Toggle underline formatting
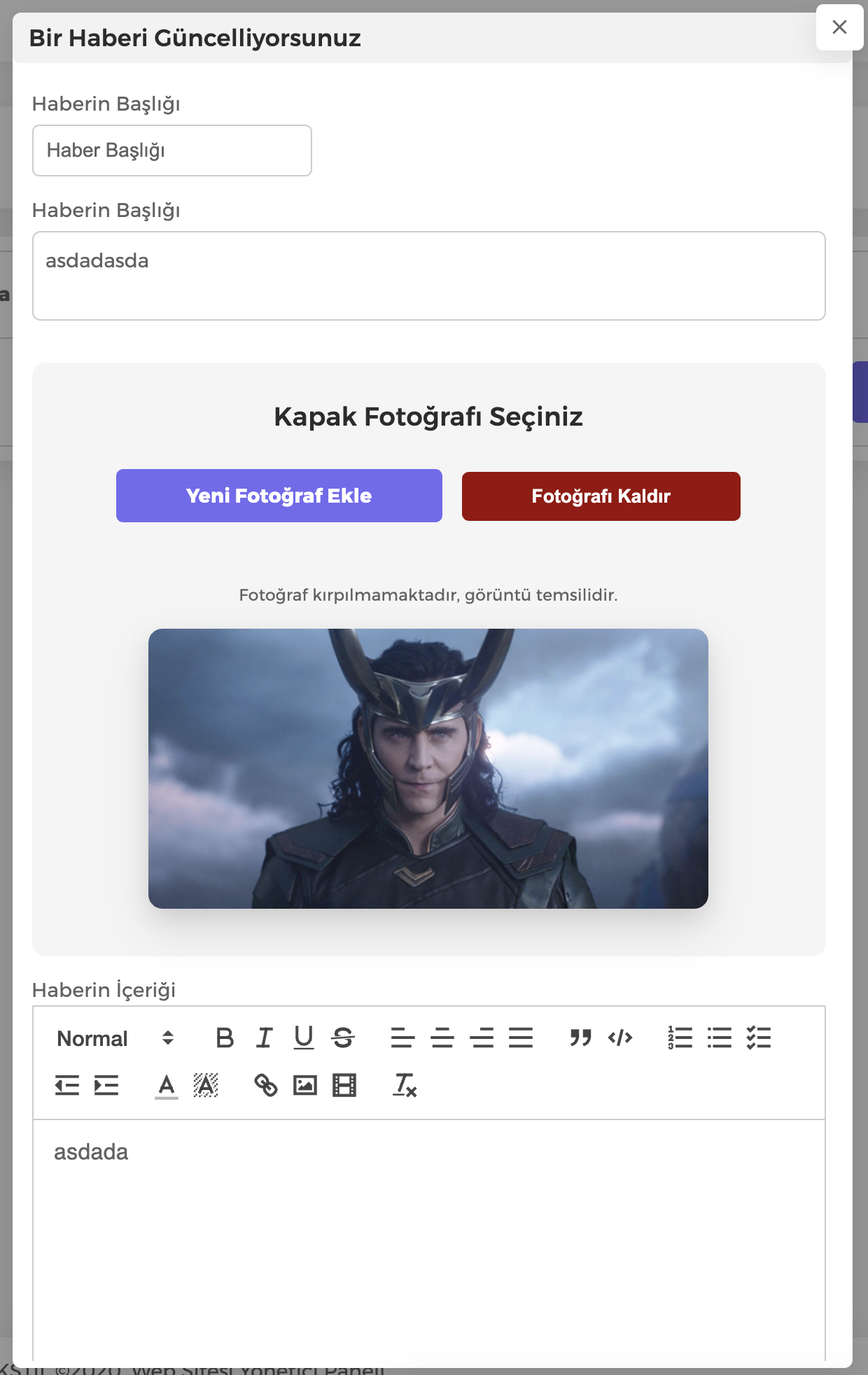868x1375 pixels. (x=303, y=1038)
